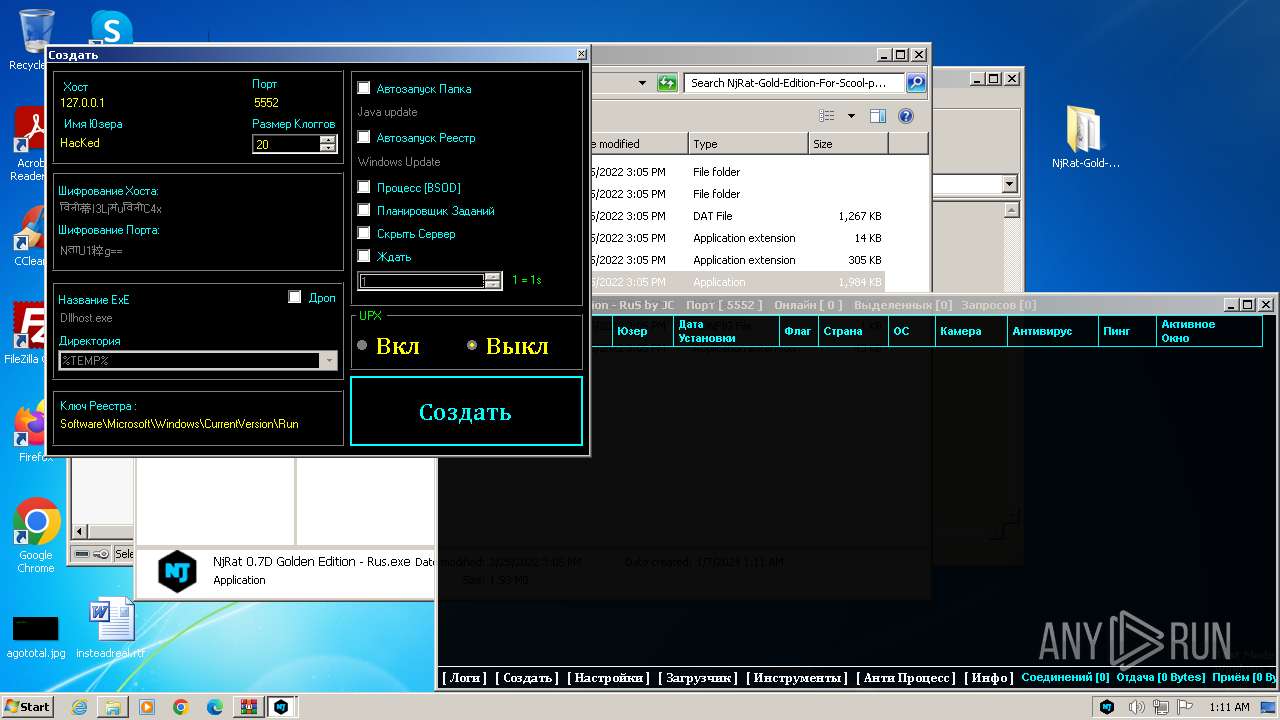Switch to WinRAR in the taskbar
The width and height of the screenshot is (1280, 720).
248,707
